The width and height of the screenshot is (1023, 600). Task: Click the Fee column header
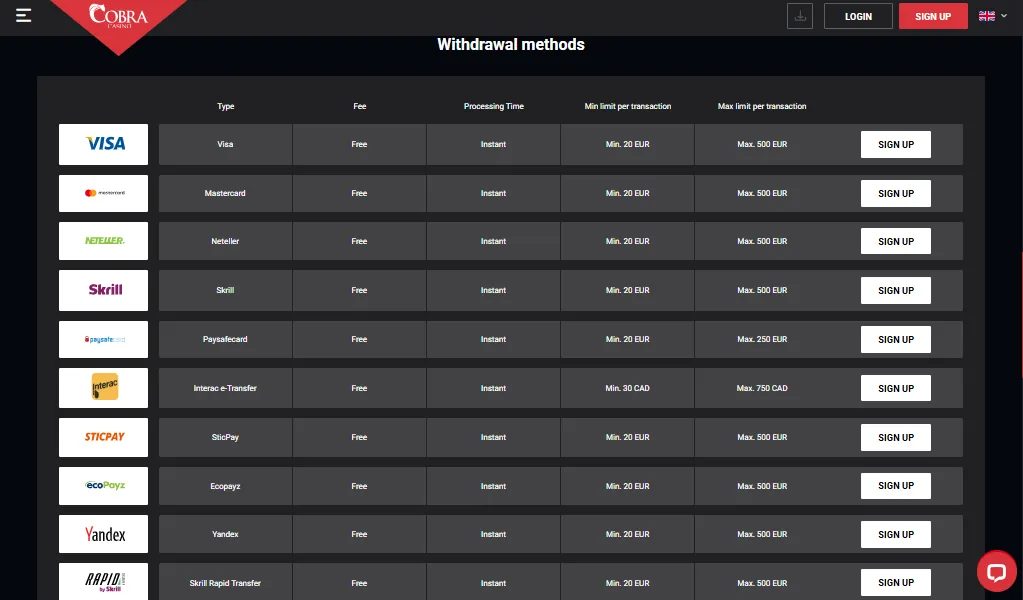pyautogui.click(x=359, y=106)
